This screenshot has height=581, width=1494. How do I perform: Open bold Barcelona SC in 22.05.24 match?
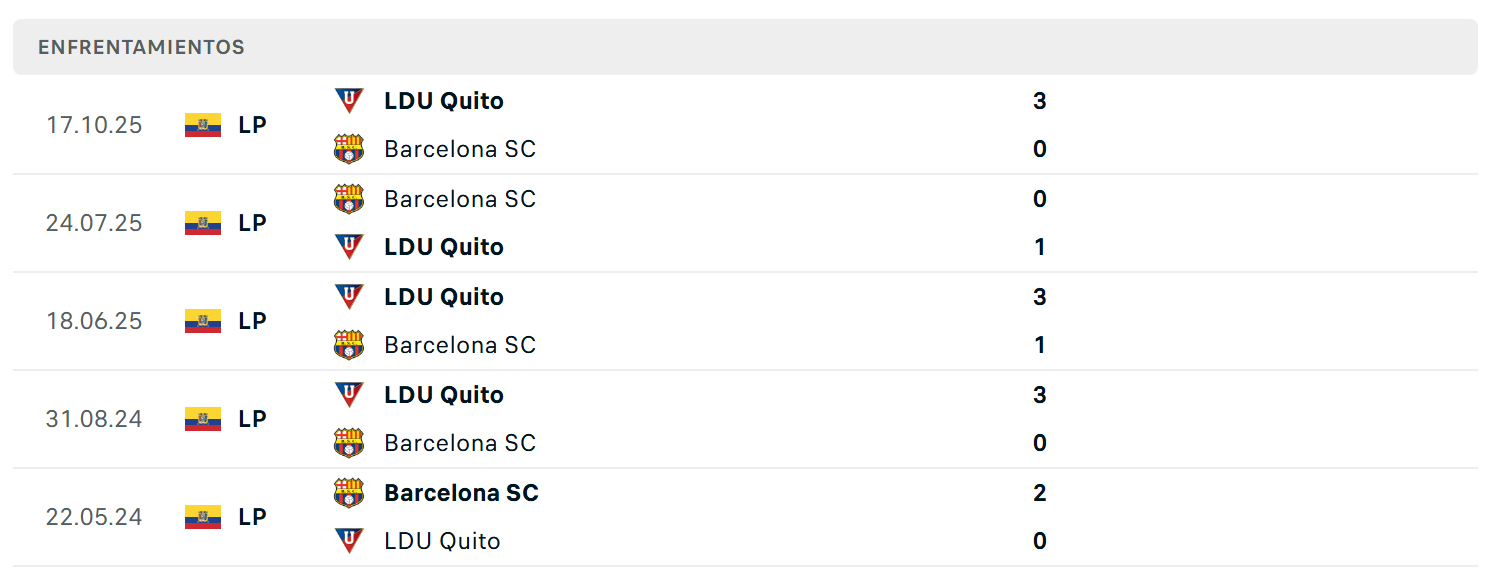click(461, 493)
